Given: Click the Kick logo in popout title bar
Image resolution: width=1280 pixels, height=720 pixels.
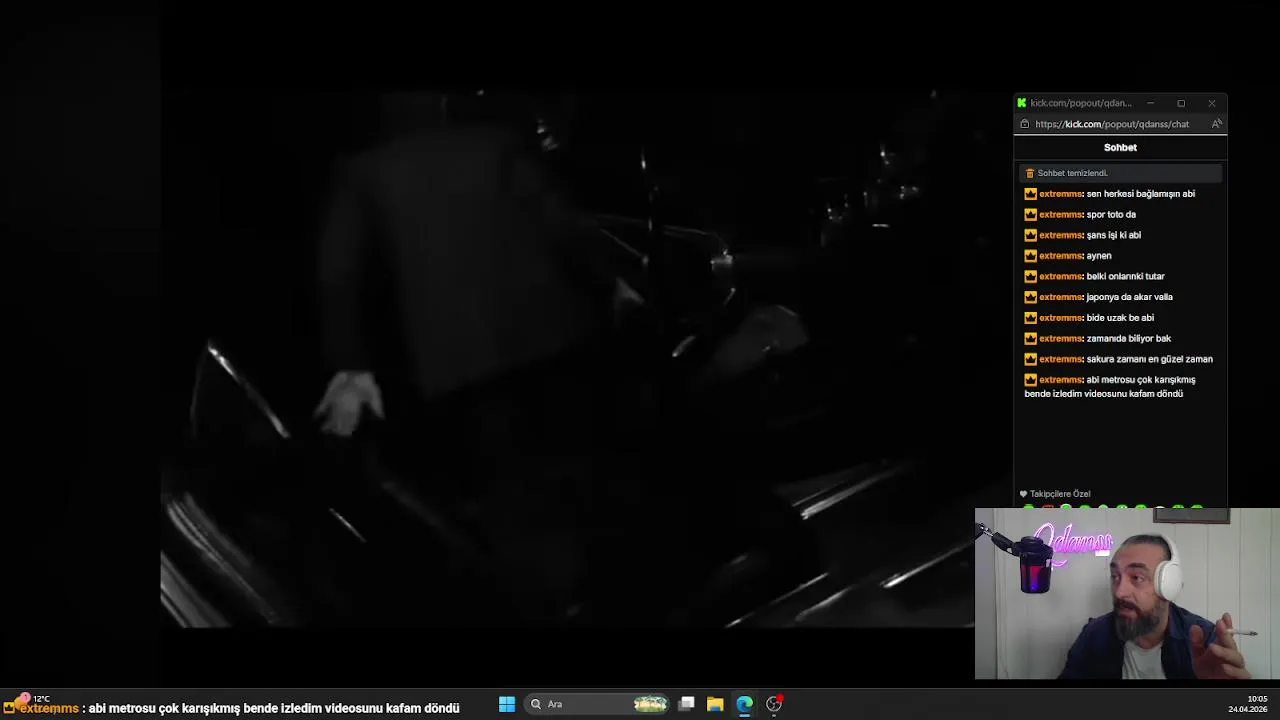Looking at the screenshot, I should point(1021,103).
